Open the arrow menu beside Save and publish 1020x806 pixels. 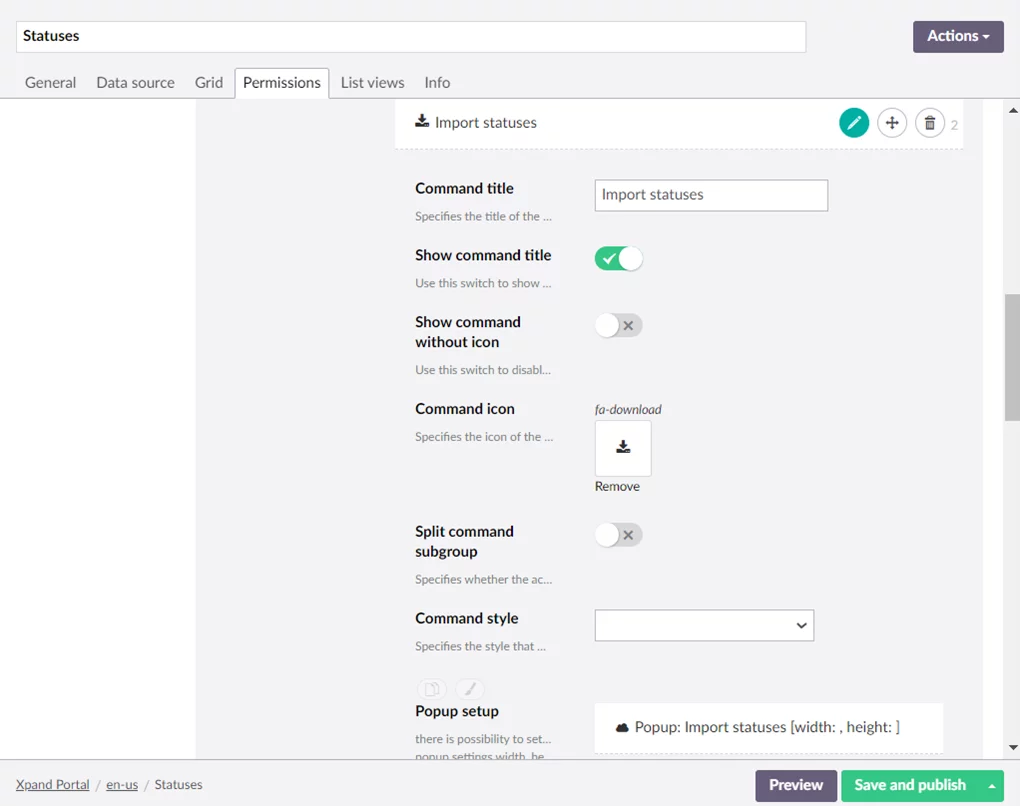991,785
